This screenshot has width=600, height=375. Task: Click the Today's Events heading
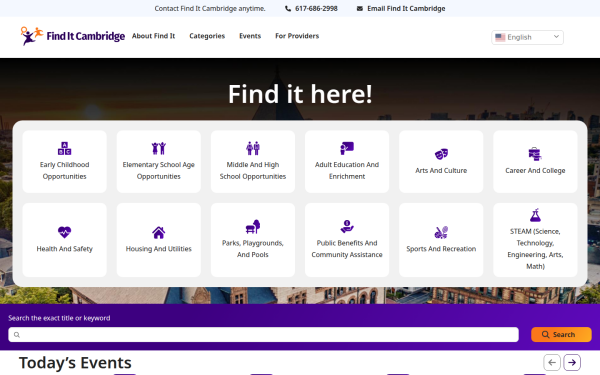pos(75,362)
